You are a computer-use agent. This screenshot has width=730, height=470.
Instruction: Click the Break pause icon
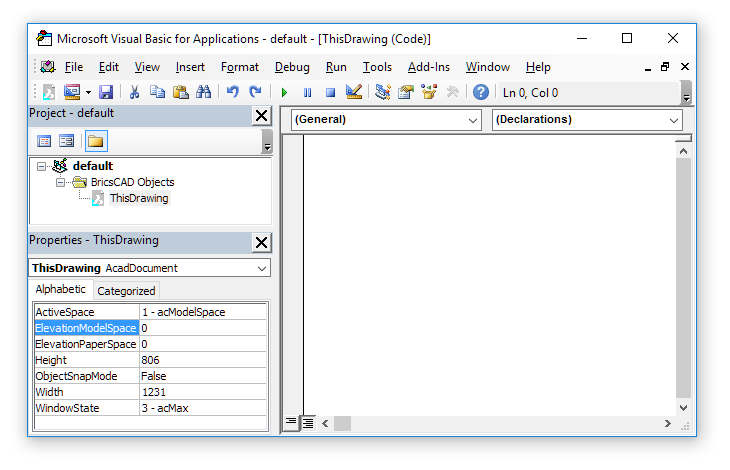[307, 92]
